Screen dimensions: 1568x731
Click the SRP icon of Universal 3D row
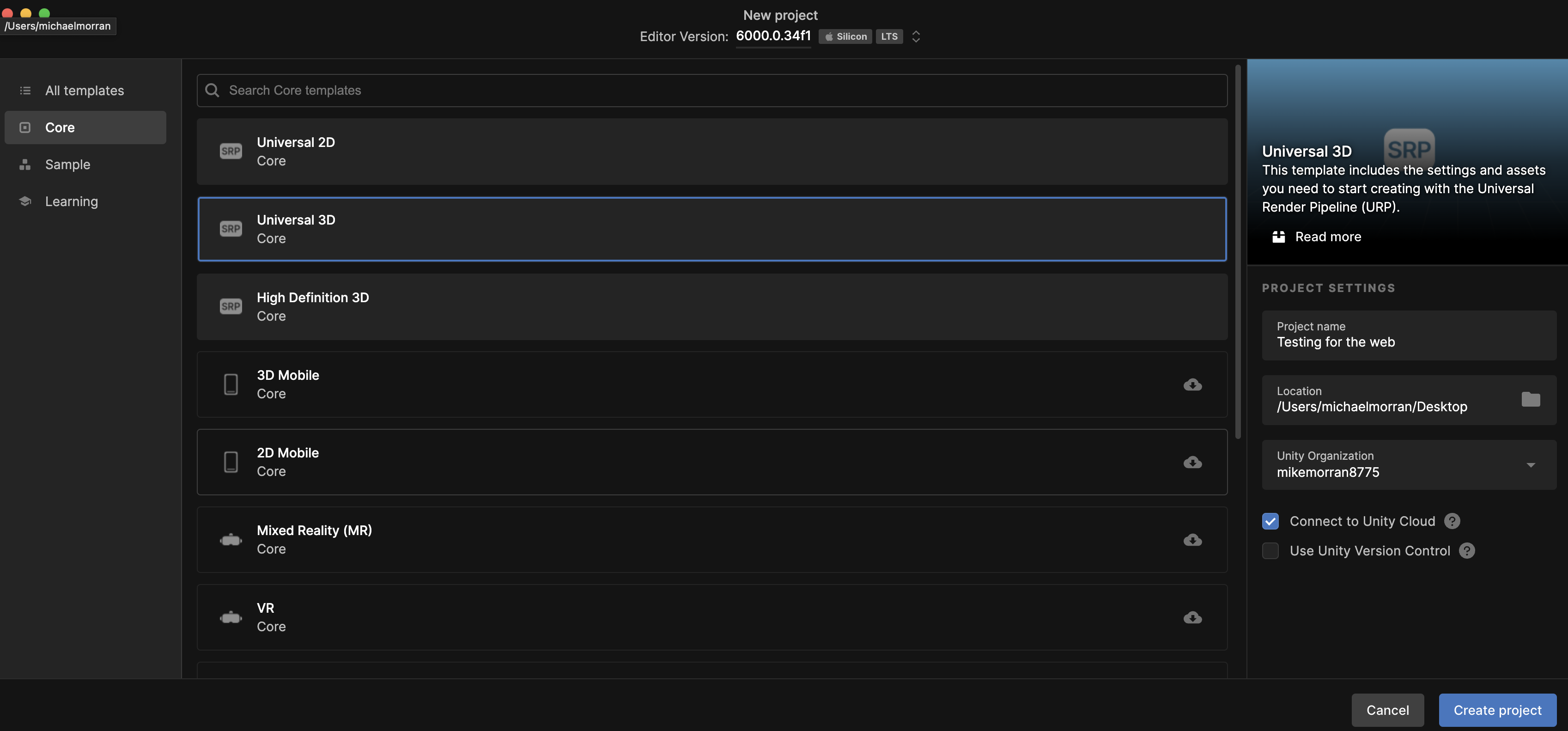[231, 229]
